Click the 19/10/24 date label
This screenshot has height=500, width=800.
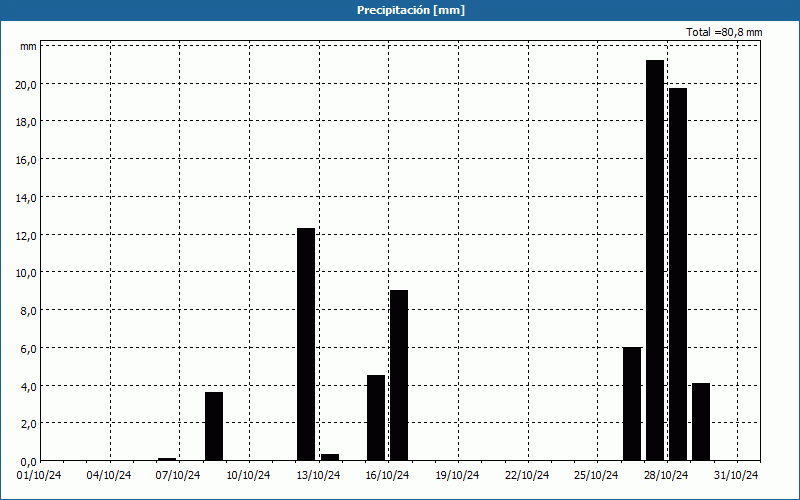(x=457, y=475)
